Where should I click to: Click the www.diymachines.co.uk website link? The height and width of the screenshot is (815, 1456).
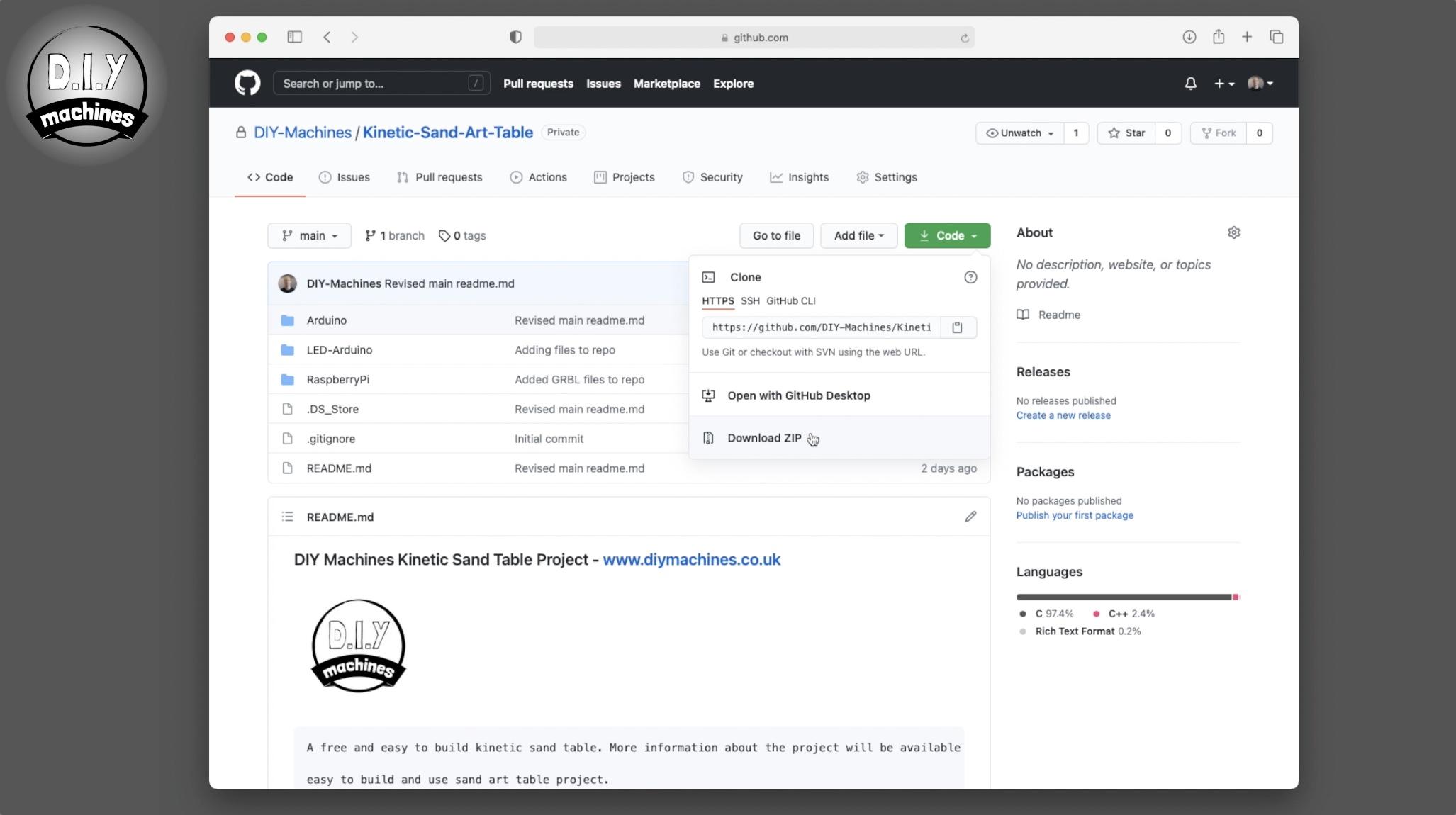pyautogui.click(x=692, y=559)
